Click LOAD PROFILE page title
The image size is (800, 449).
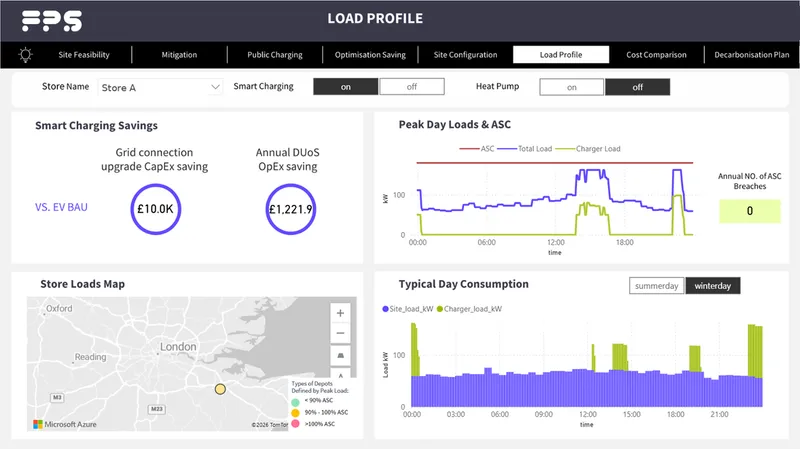375,18
